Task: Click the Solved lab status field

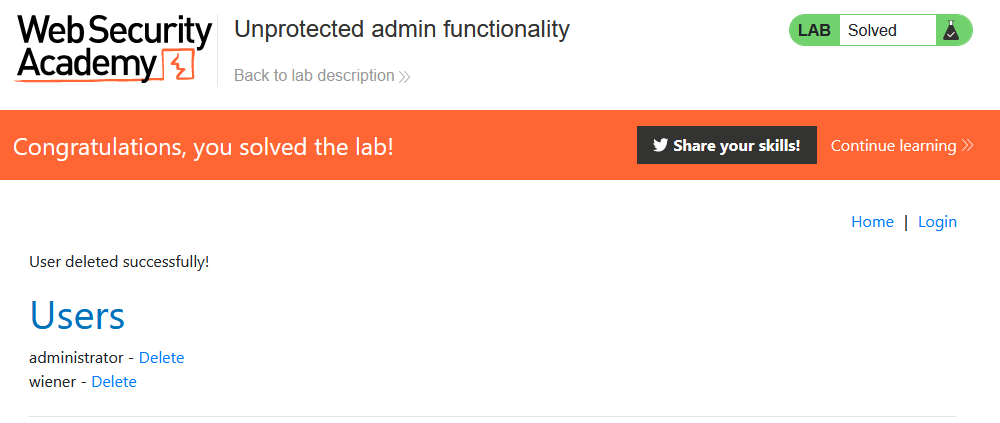Action: pos(886,31)
